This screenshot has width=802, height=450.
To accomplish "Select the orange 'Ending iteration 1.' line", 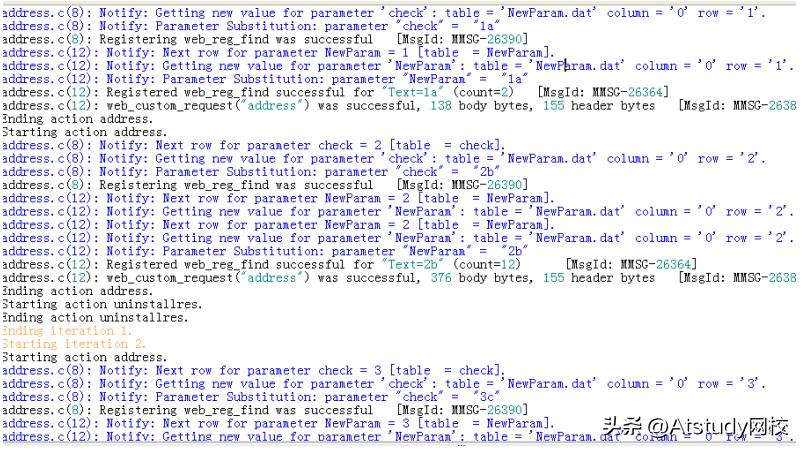I will pyautogui.click(x=66, y=331).
